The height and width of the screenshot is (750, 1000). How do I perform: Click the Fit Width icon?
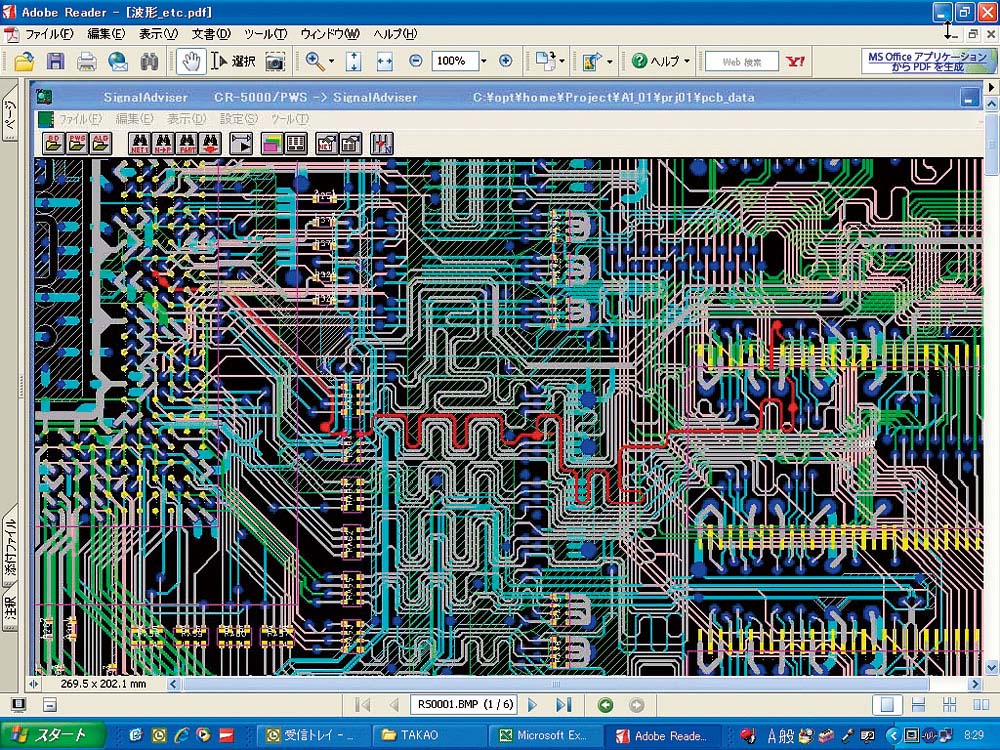(384, 61)
